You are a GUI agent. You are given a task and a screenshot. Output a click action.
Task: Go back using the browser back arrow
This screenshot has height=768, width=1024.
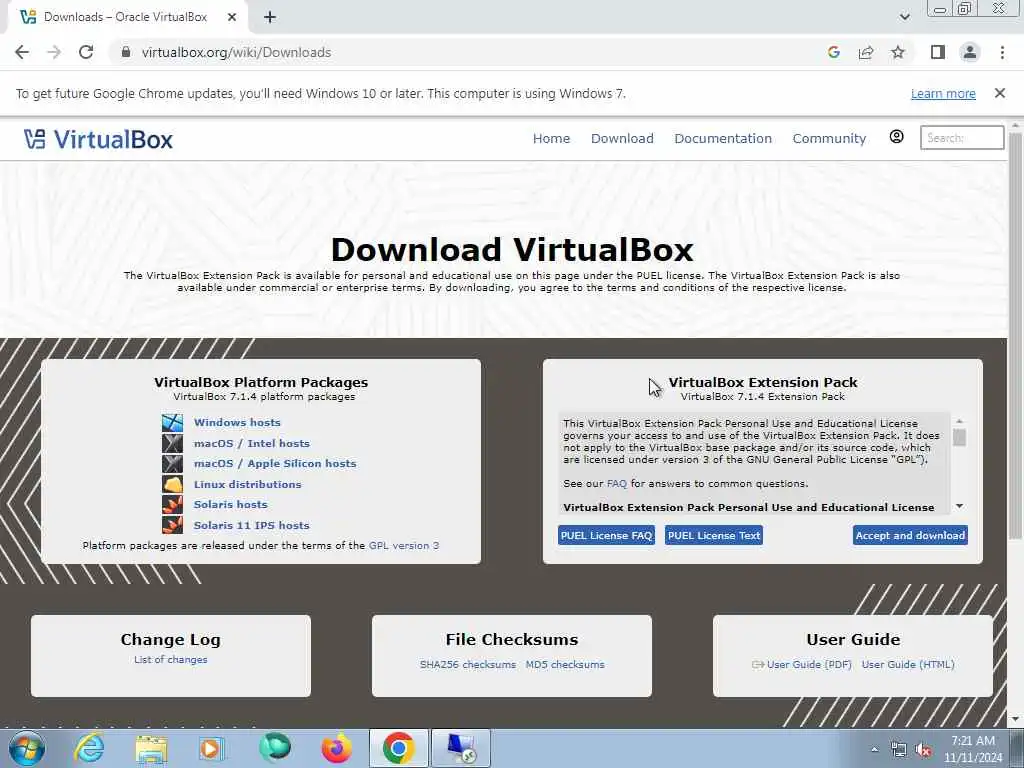tap(22, 52)
